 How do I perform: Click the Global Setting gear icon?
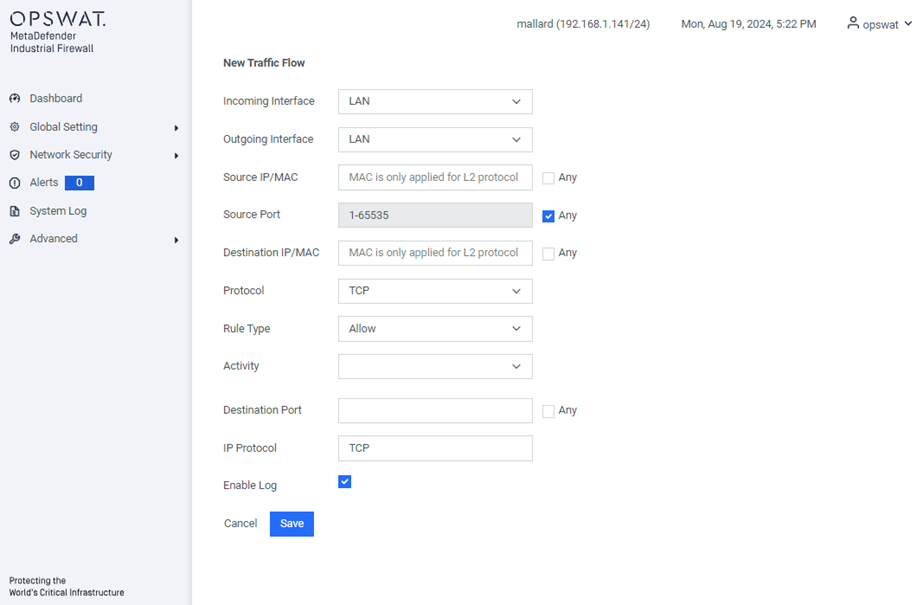tap(15, 127)
